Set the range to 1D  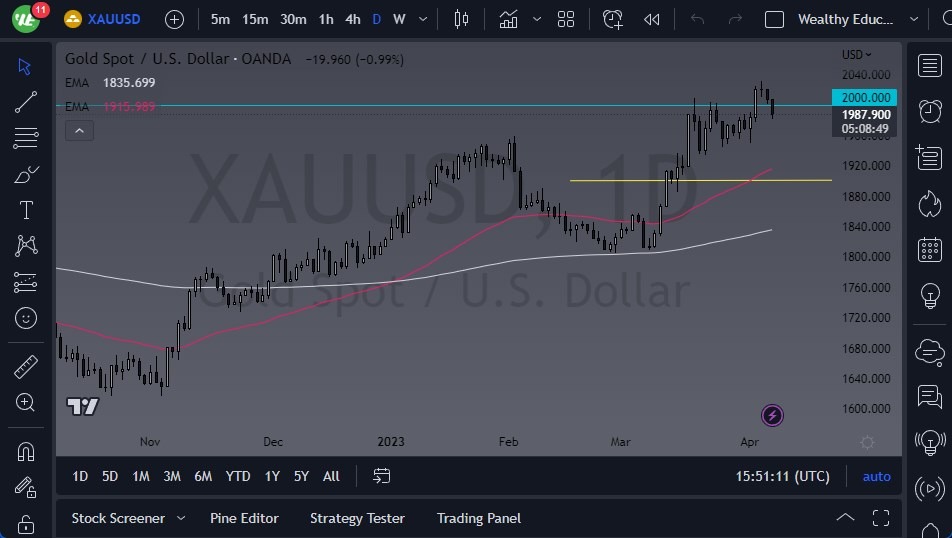pyautogui.click(x=80, y=476)
